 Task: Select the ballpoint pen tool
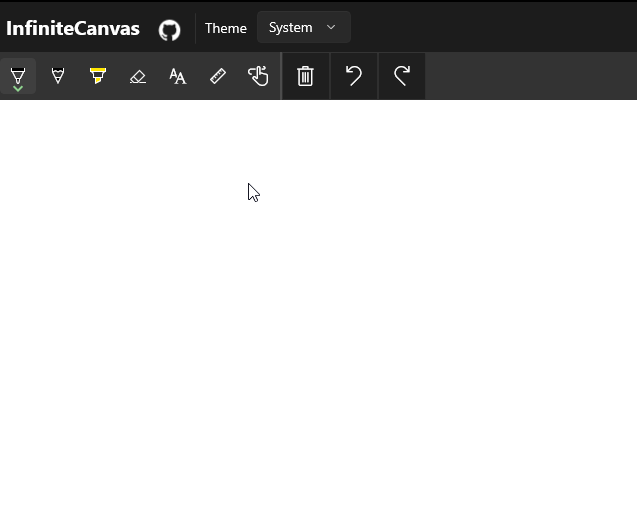(x=18, y=76)
